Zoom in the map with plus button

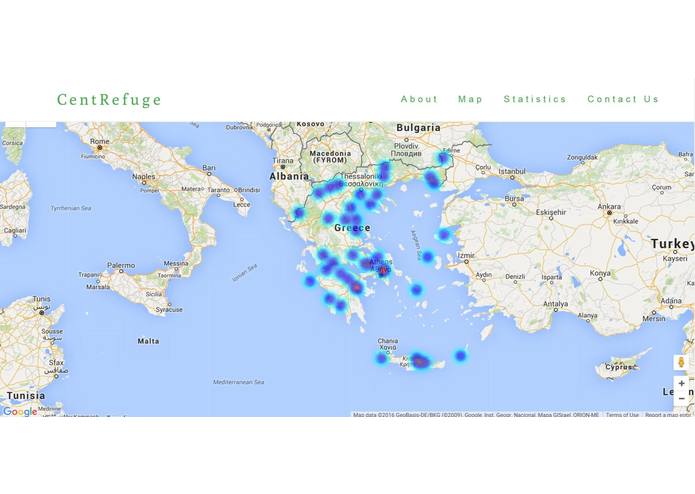pos(682,384)
